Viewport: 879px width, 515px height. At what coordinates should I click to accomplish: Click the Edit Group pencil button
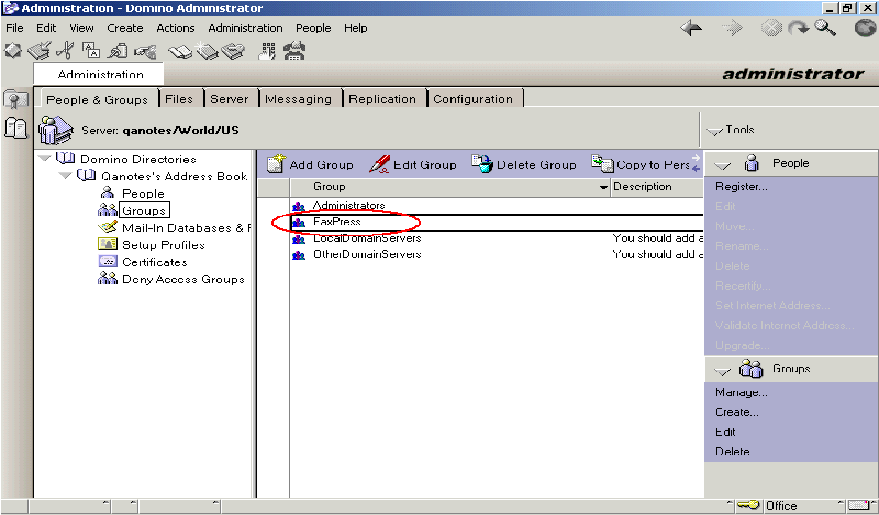(x=412, y=165)
